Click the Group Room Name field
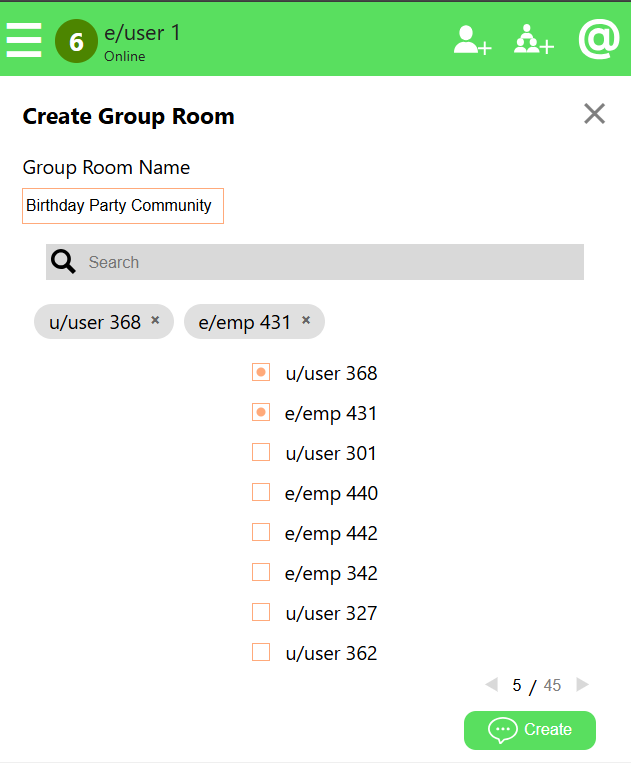 click(123, 206)
